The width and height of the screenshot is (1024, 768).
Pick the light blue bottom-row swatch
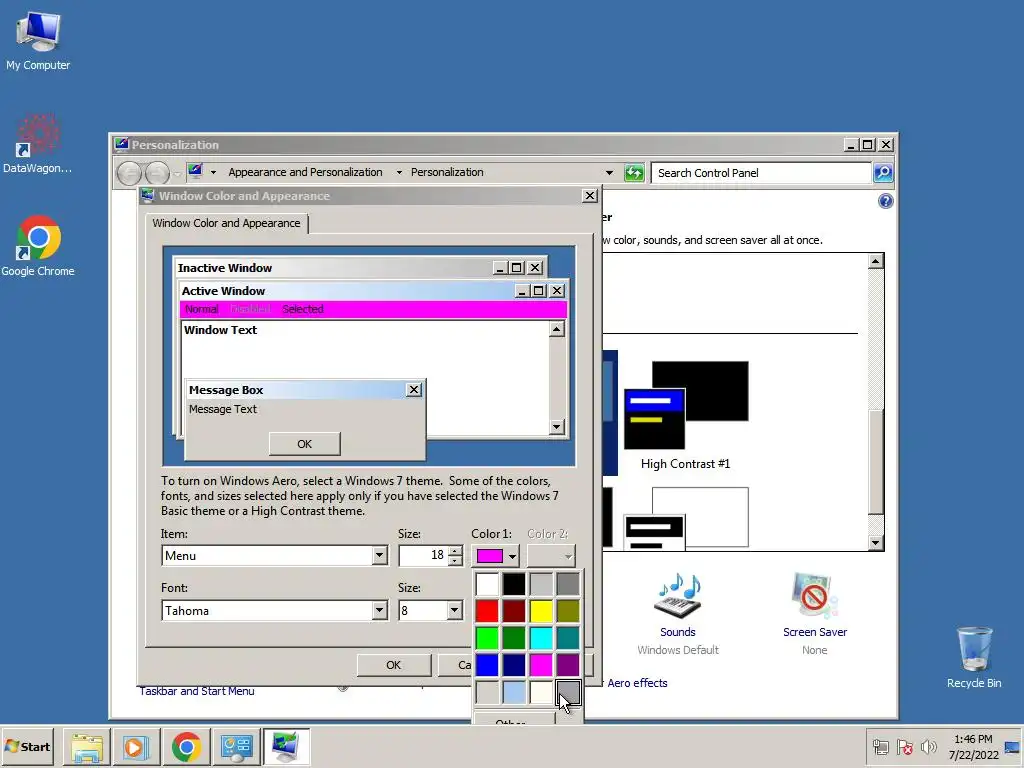[x=514, y=692]
